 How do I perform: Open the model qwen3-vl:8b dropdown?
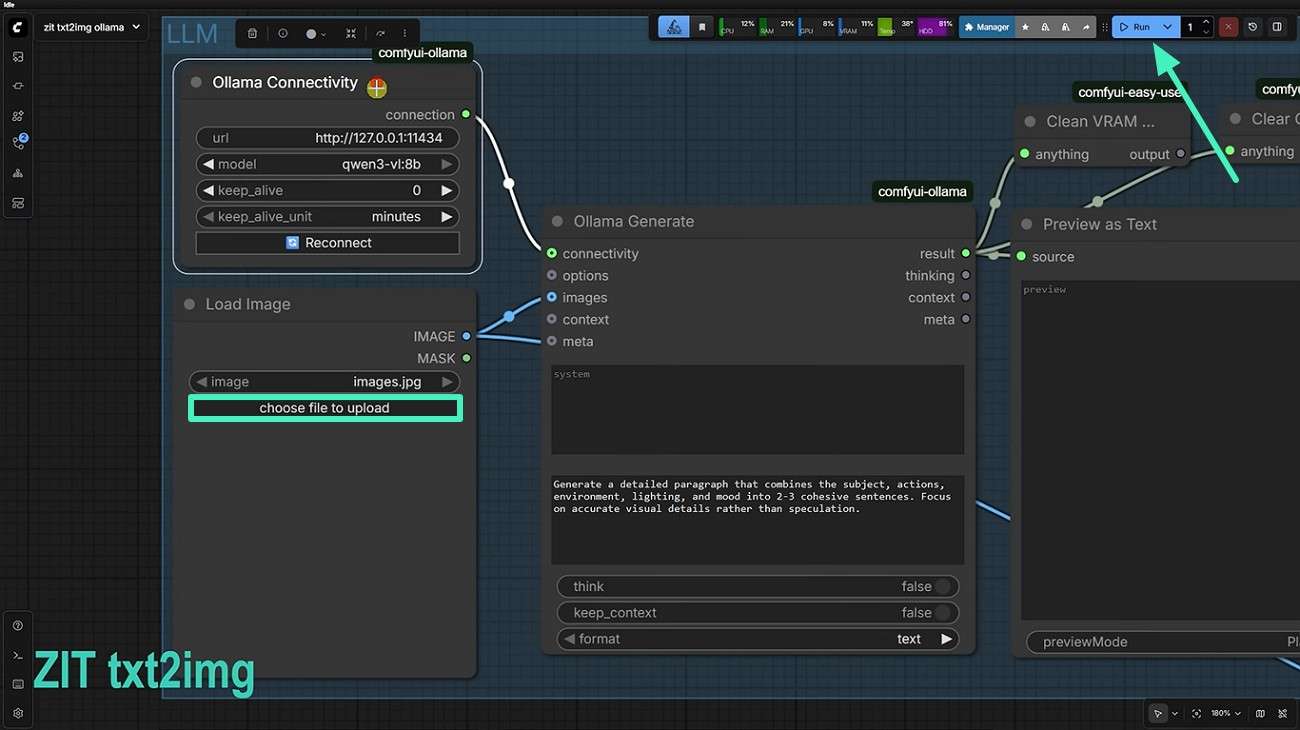(327, 164)
